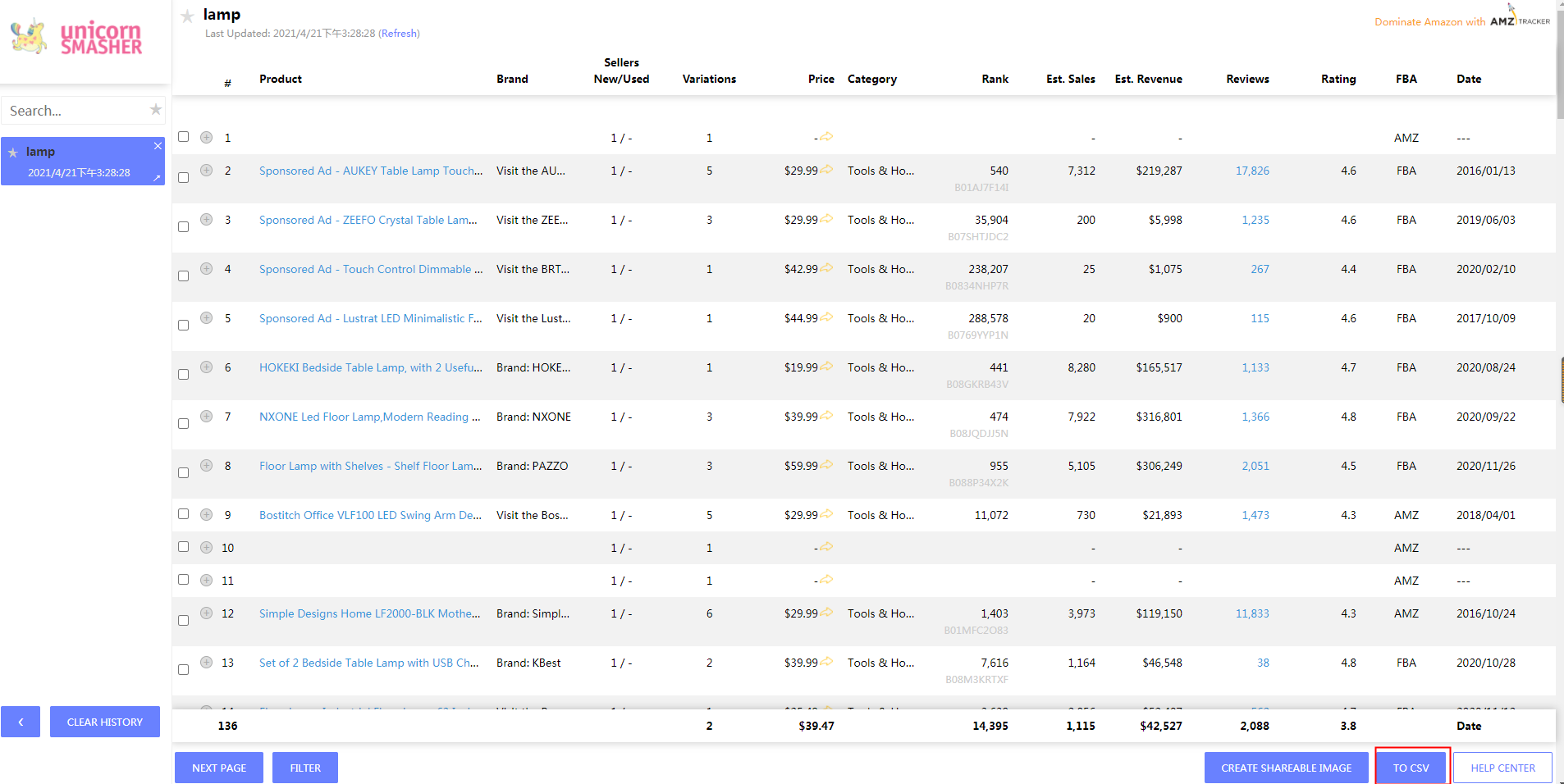Sort table by Price column header
Image resolution: width=1564 pixels, height=784 pixels.
point(821,79)
